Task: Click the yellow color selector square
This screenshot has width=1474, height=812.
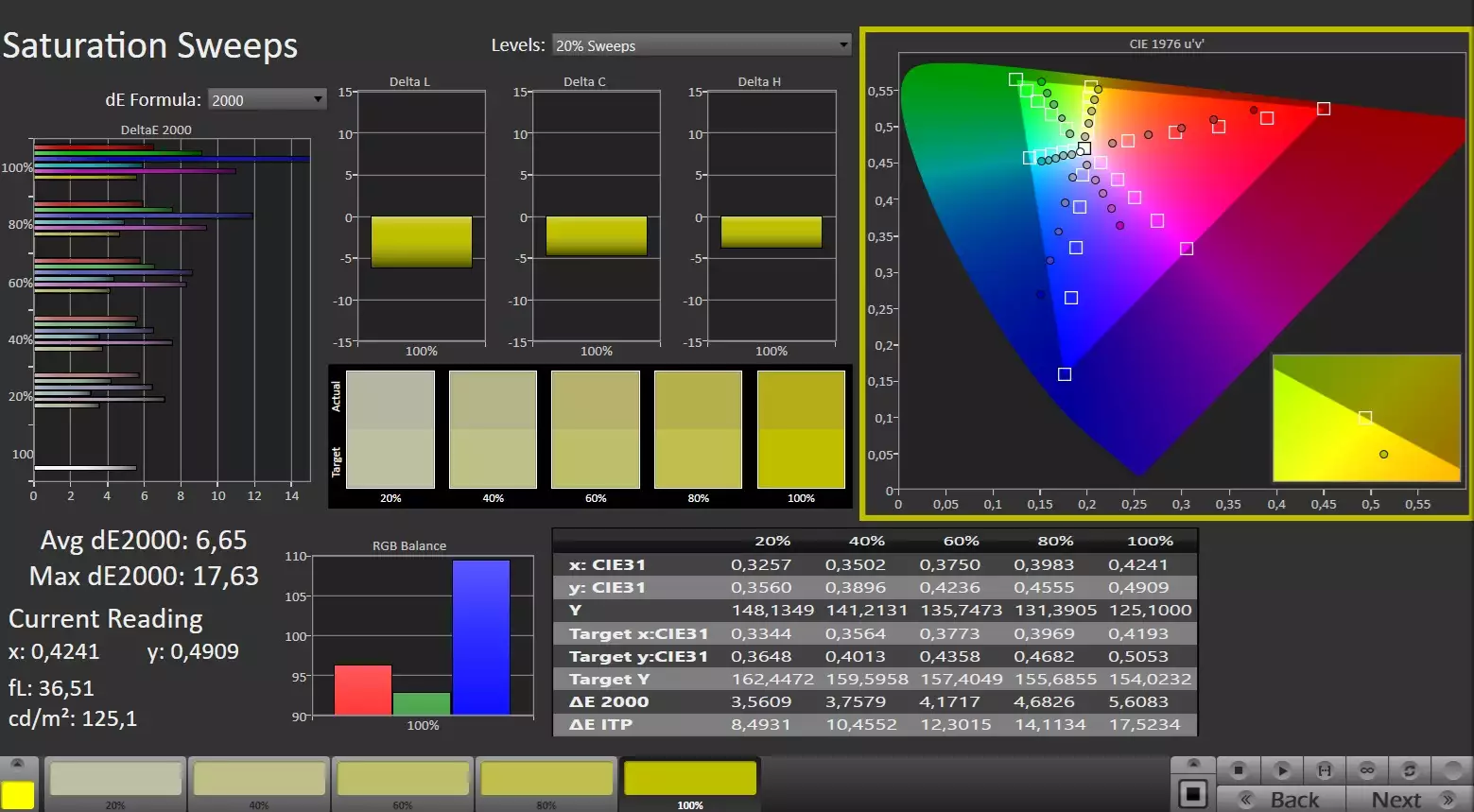Action: coord(18,795)
